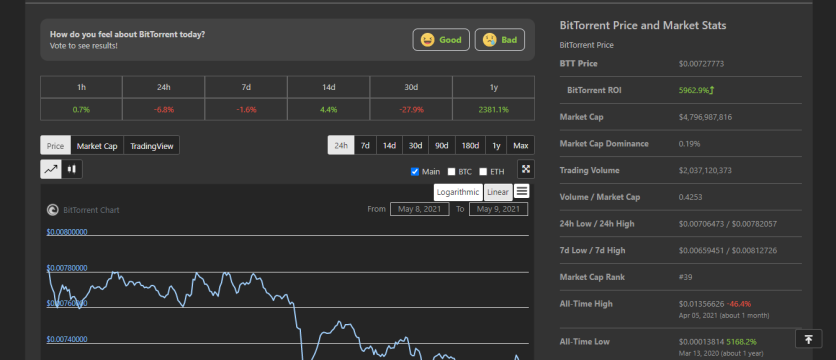Screen dimensions: 836x360
Task: Open chart hamburger context menu
Action: 522,191
